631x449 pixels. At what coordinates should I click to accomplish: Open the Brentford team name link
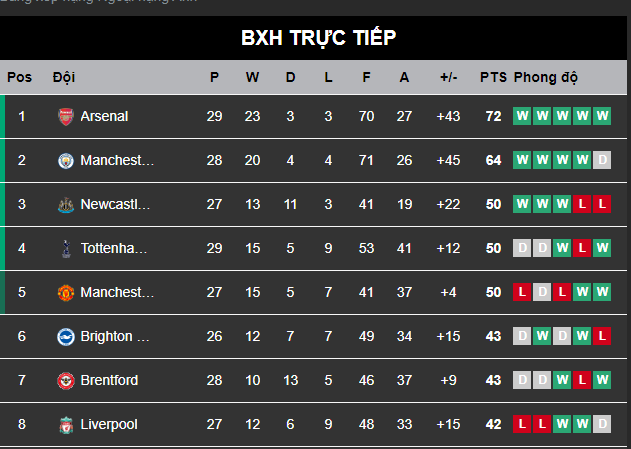click(109, 380)
